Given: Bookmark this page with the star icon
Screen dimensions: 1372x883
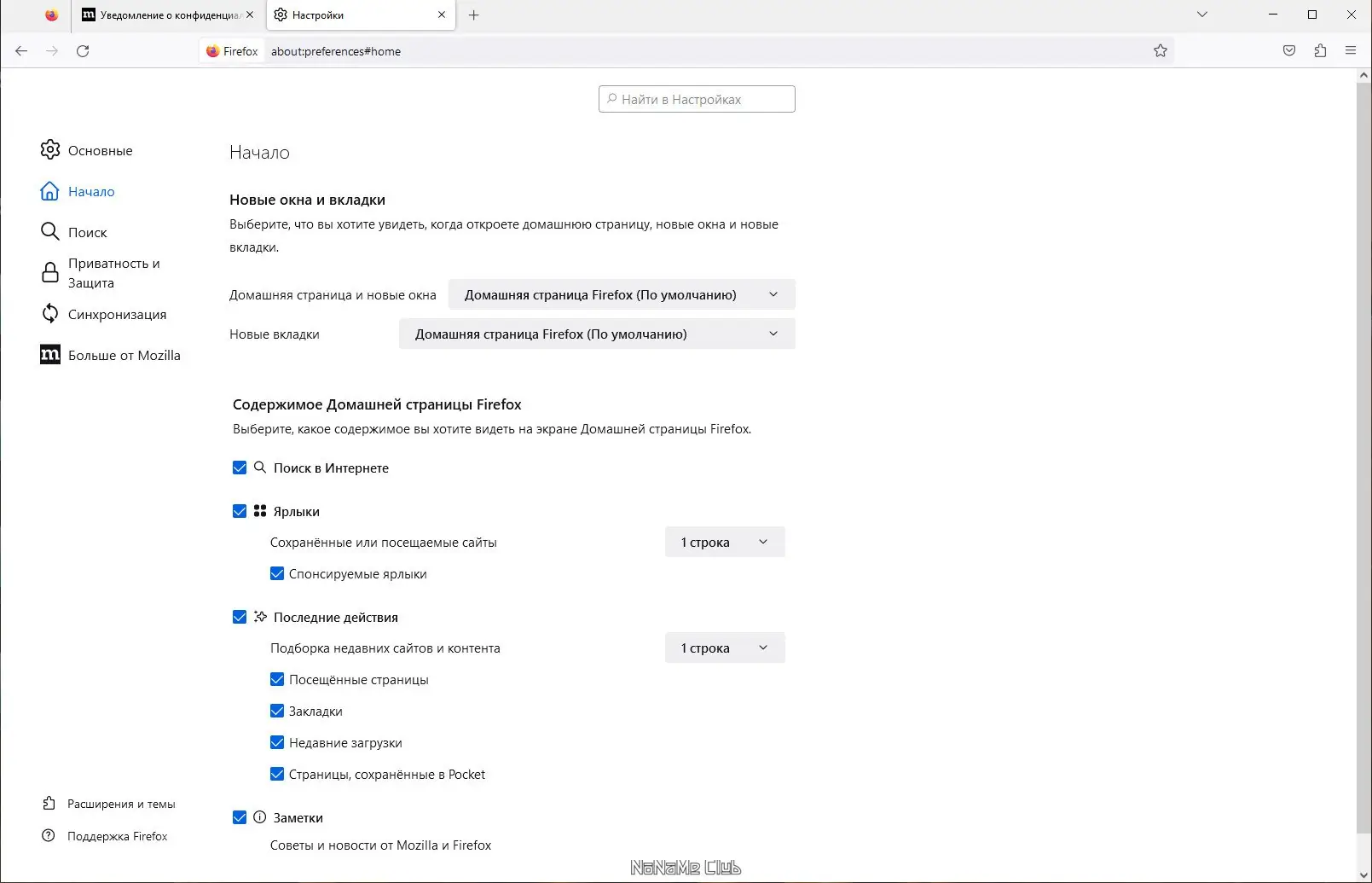Looking at the screenshot, I should pos(1160,51).
